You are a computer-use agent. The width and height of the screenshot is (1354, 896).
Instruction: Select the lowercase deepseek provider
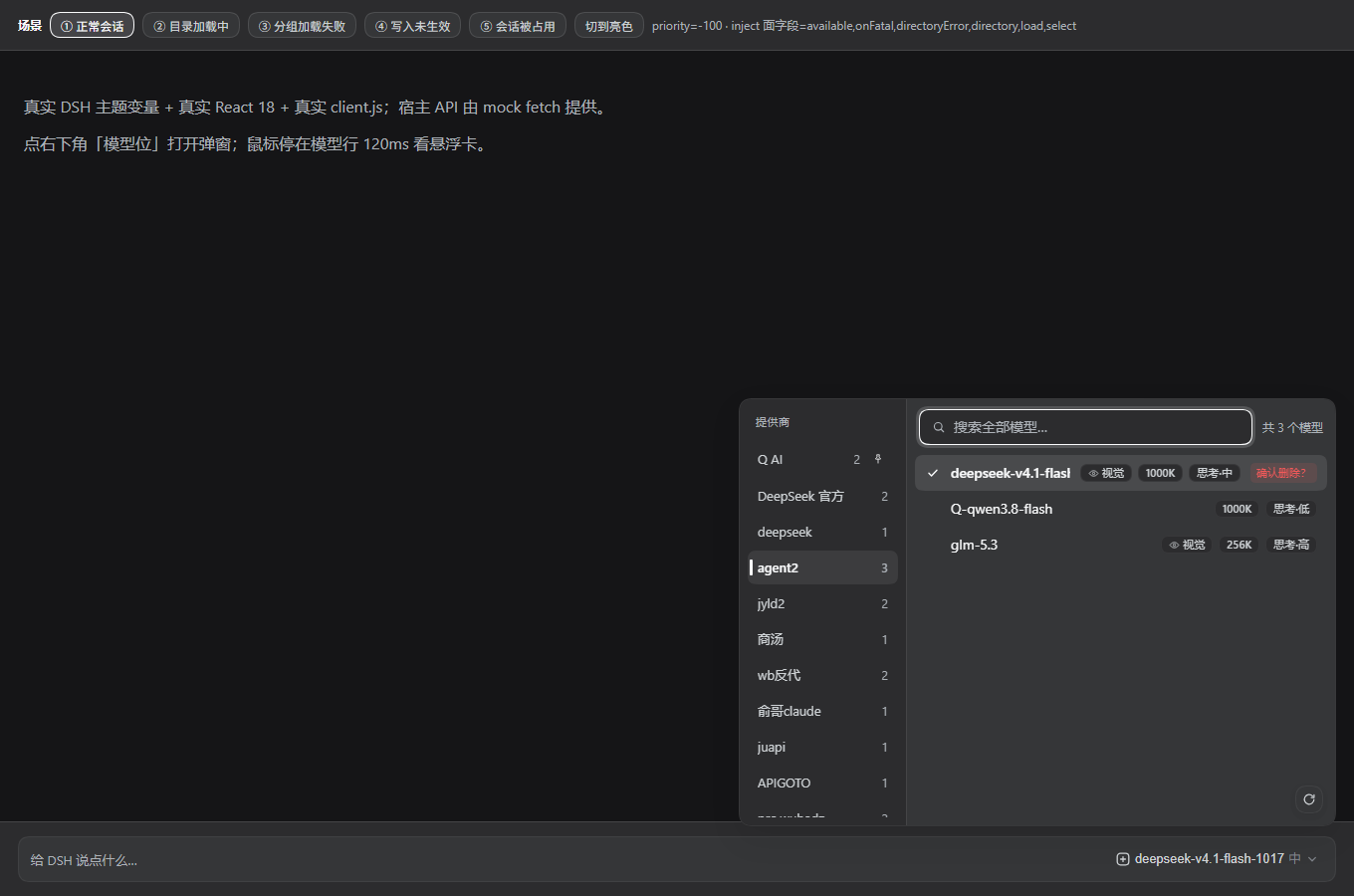[822, 532]
